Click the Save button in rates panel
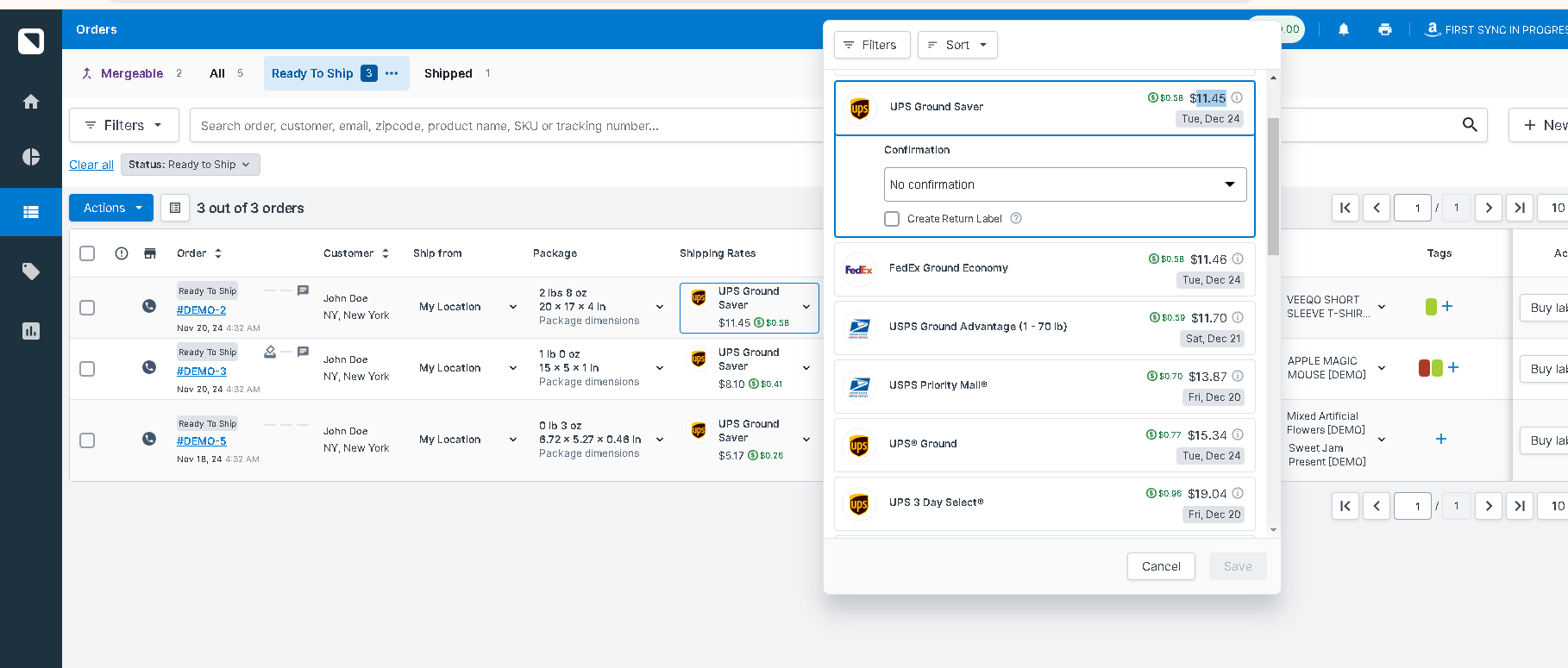The height and width of the screenshot is (668, 1568). point(1238,566)
